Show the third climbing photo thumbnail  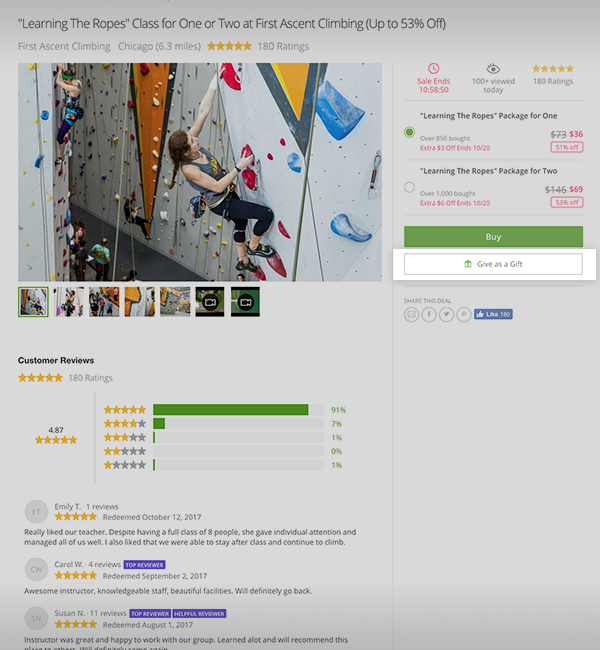click(x=104, y=302)
